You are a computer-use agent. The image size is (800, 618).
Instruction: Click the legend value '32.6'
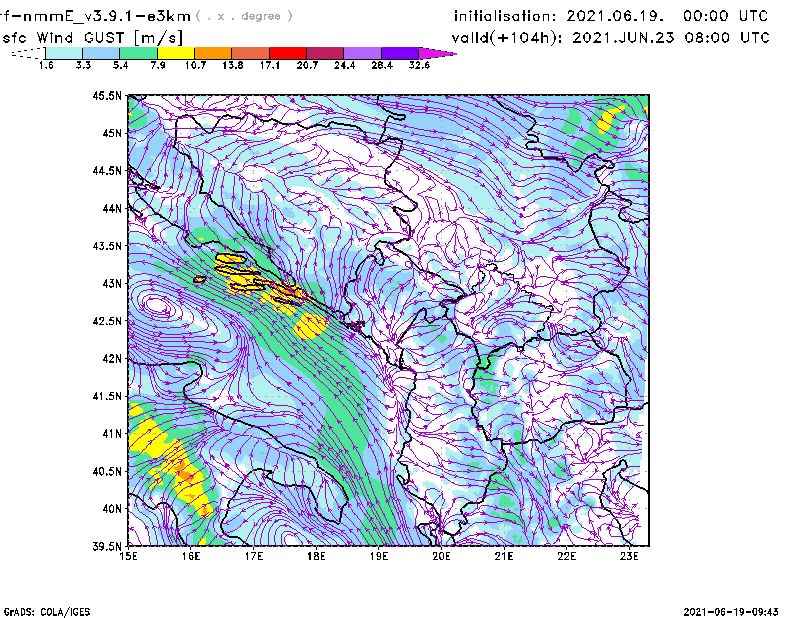click(x=419, y=65)
